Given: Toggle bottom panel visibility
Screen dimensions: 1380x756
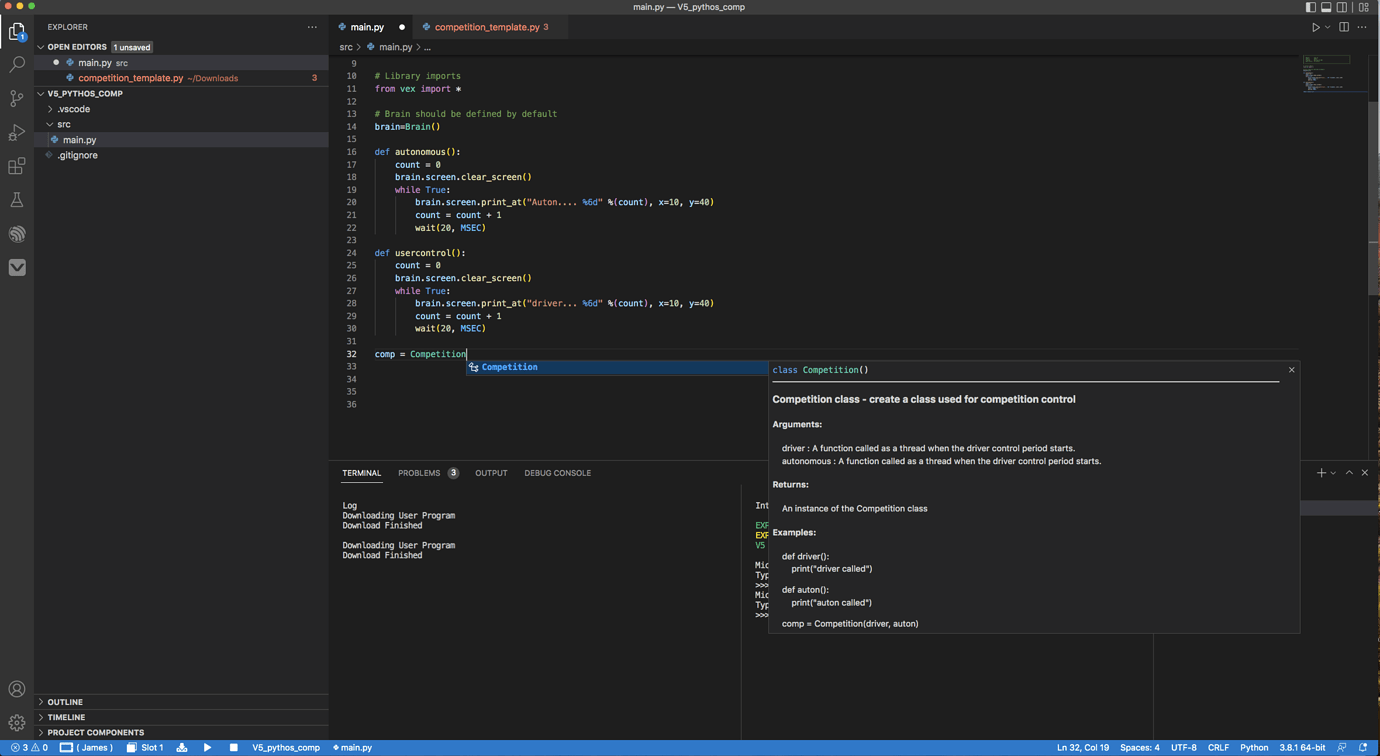Looking at the screenshot, I should tap(1327, 7).
